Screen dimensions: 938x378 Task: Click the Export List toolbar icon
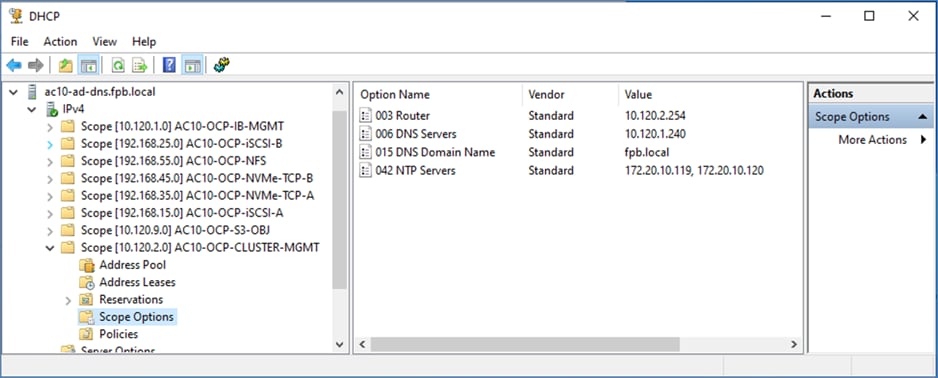140,65
